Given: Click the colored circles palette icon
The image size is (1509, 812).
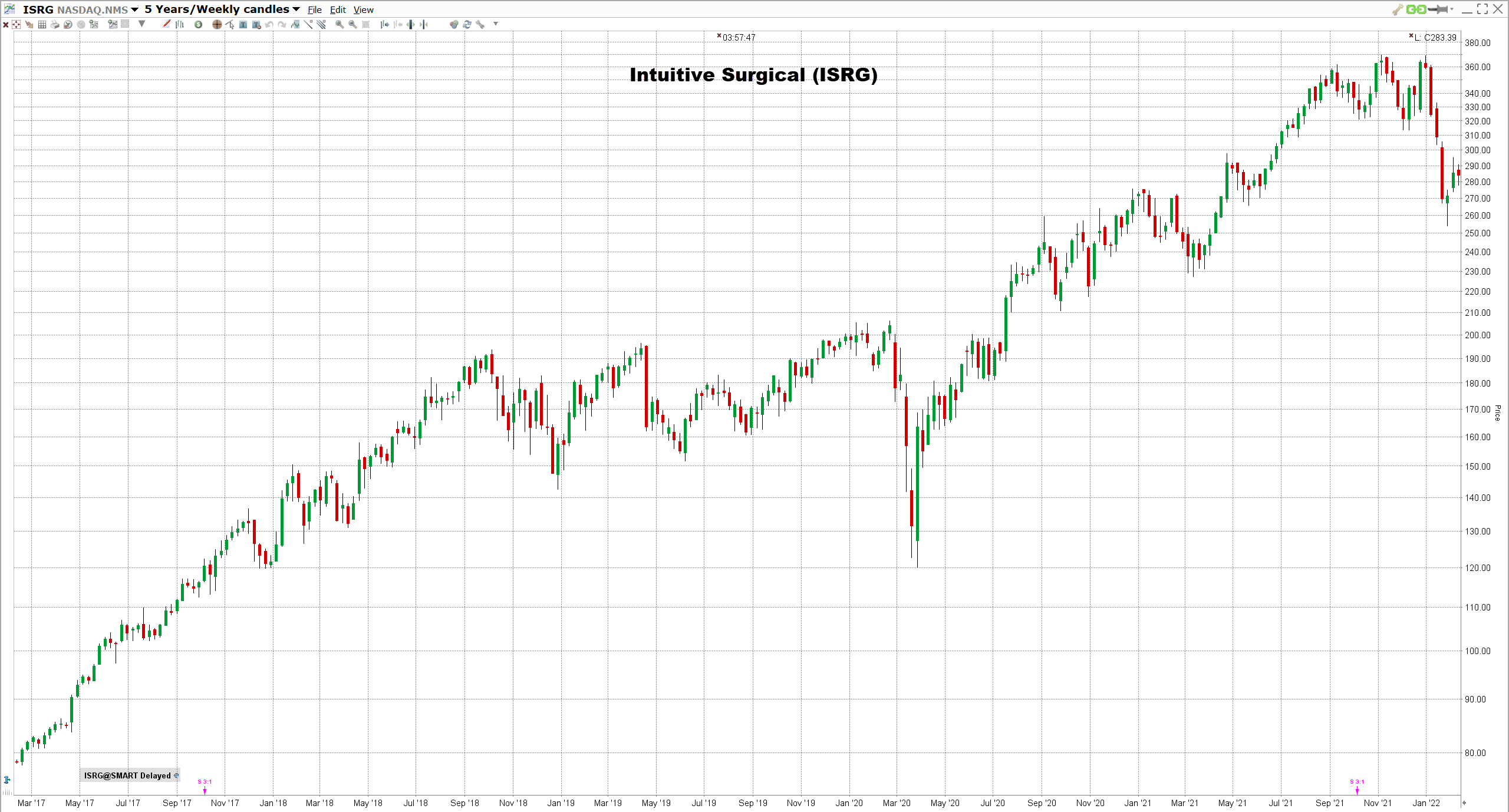Looking at the screenshot, I should 454,24.
